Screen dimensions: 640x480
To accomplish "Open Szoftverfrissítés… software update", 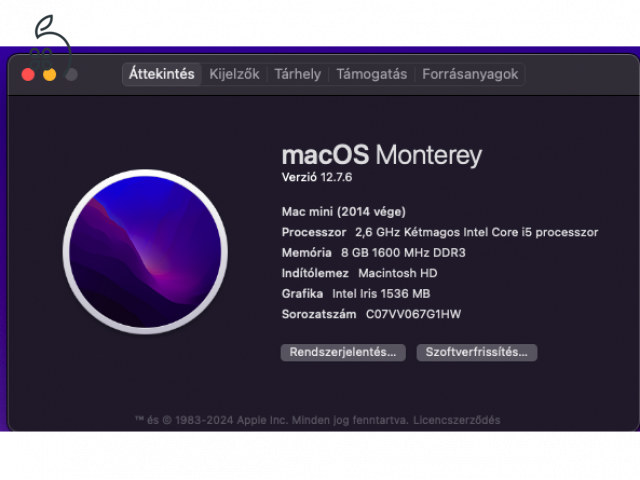I will (x=477, y=352).
